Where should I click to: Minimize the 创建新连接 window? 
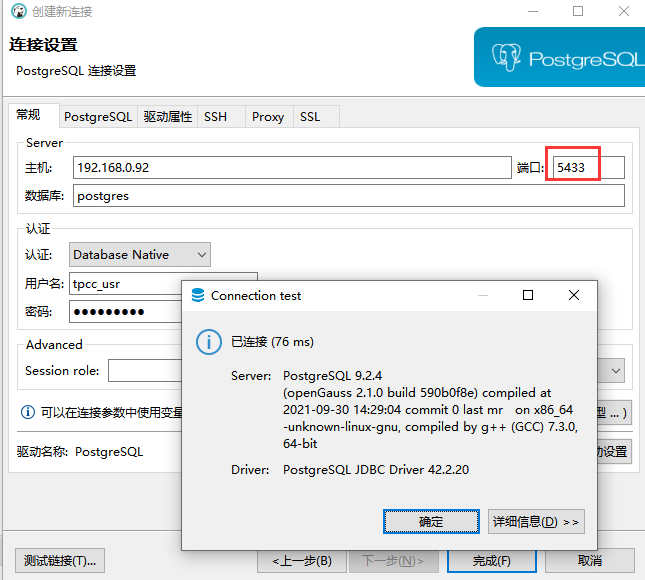[533, 12]
